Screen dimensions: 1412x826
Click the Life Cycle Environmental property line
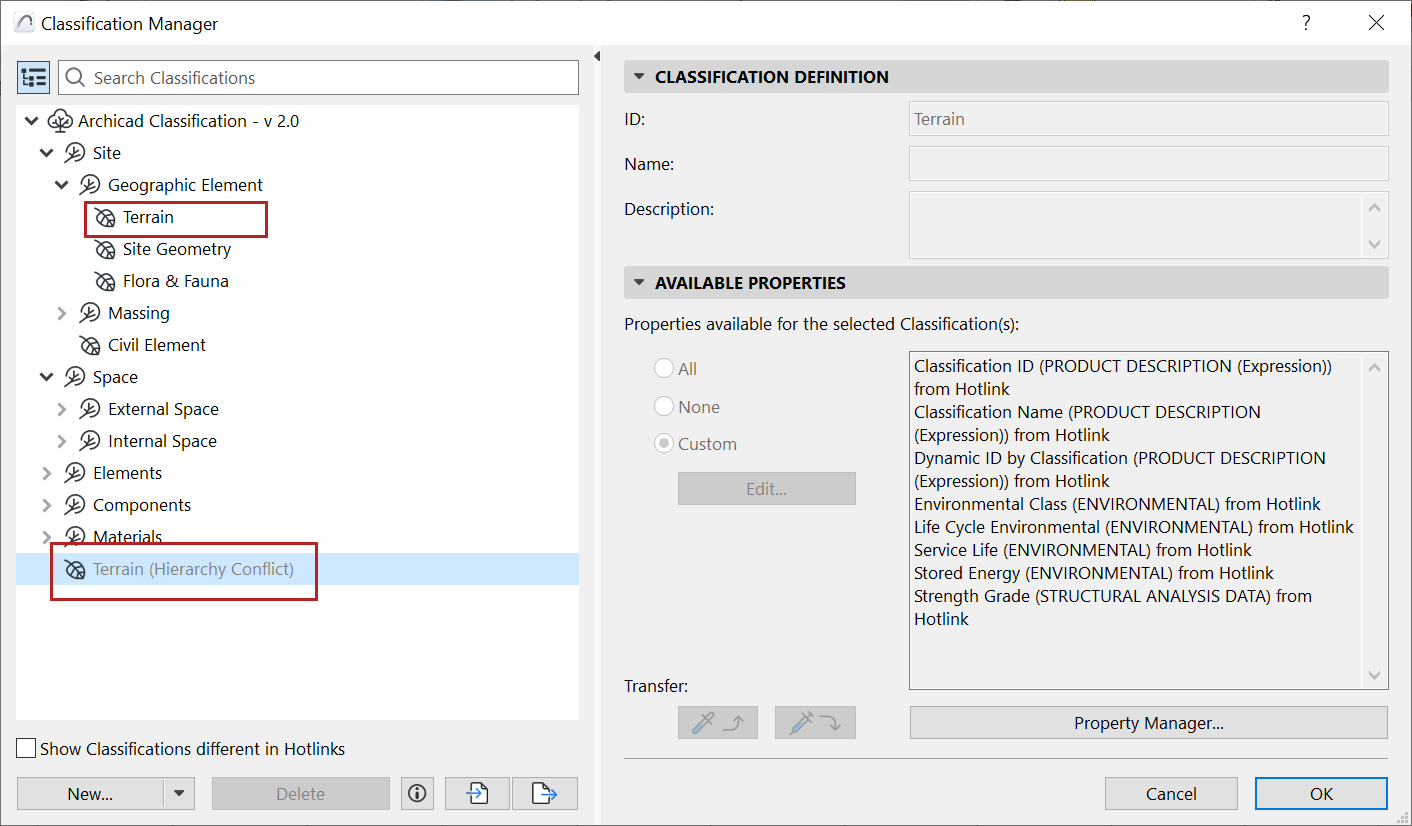point(1134,527)
